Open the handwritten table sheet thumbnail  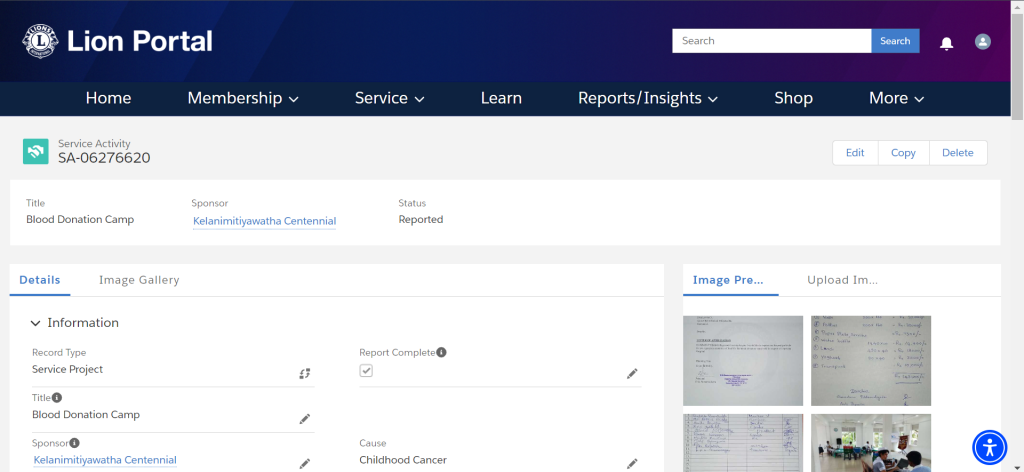(743, 443)
